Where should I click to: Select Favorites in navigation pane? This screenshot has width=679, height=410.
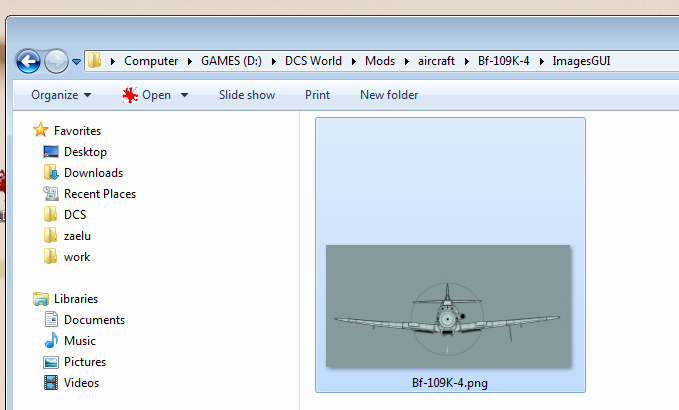(x=78, y=131)
